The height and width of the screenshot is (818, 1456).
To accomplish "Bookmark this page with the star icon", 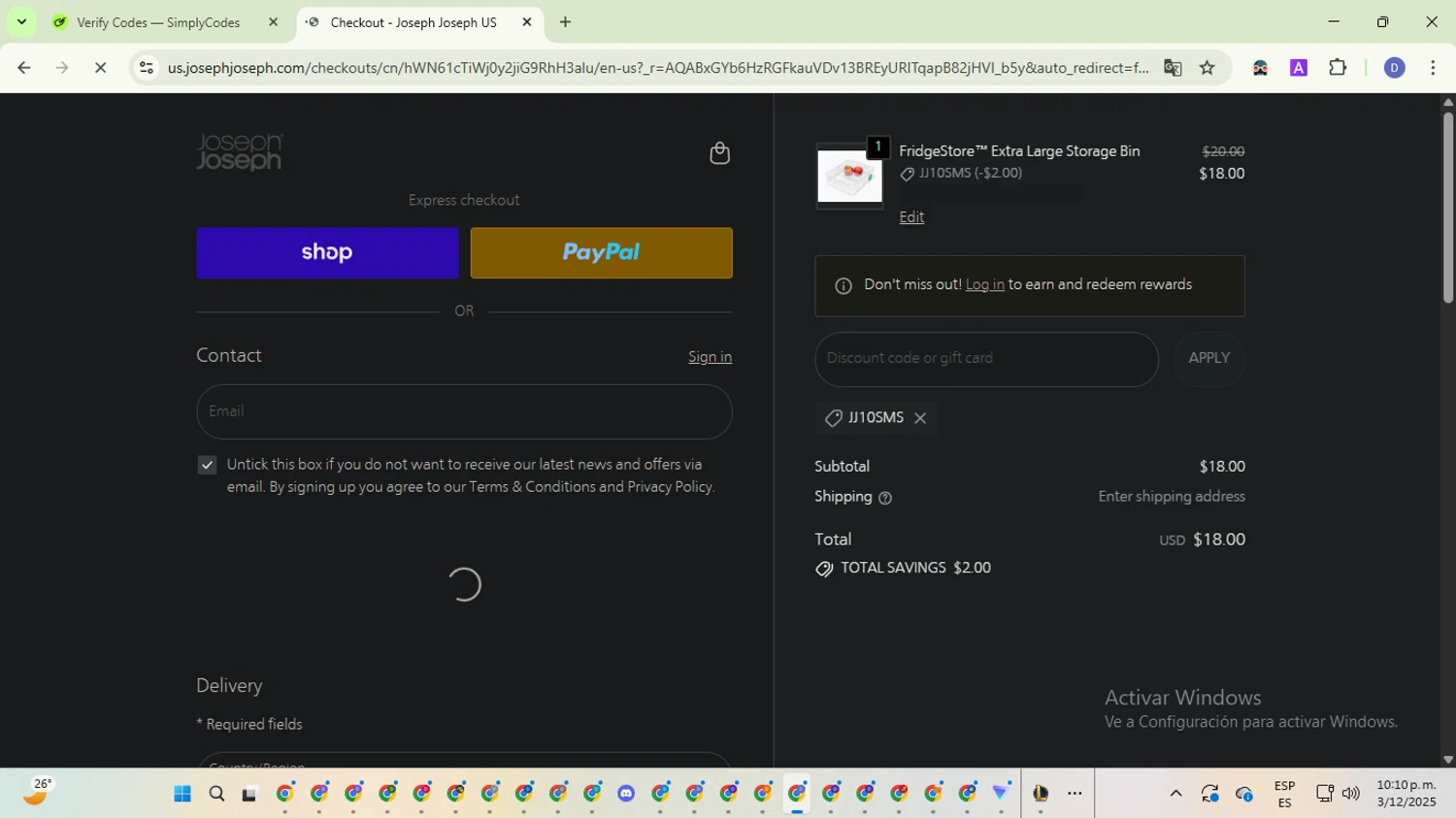I will pyautogui.click(x=1208, y=68).
